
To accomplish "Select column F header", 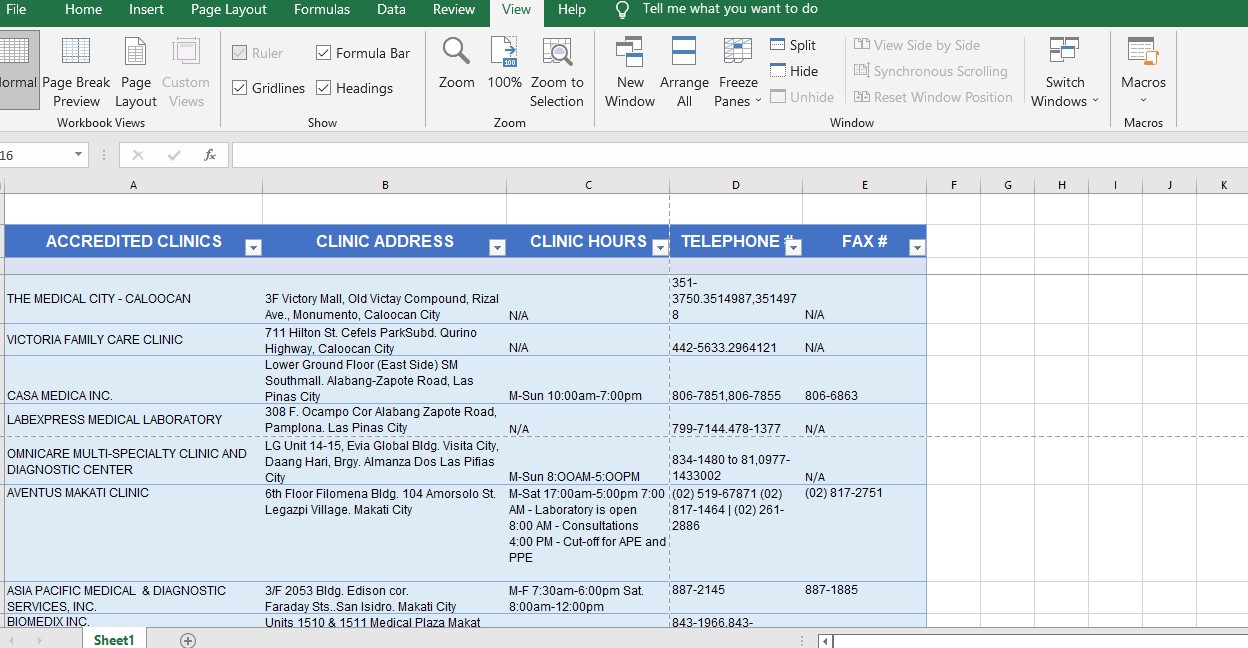I will pos(954,185).
